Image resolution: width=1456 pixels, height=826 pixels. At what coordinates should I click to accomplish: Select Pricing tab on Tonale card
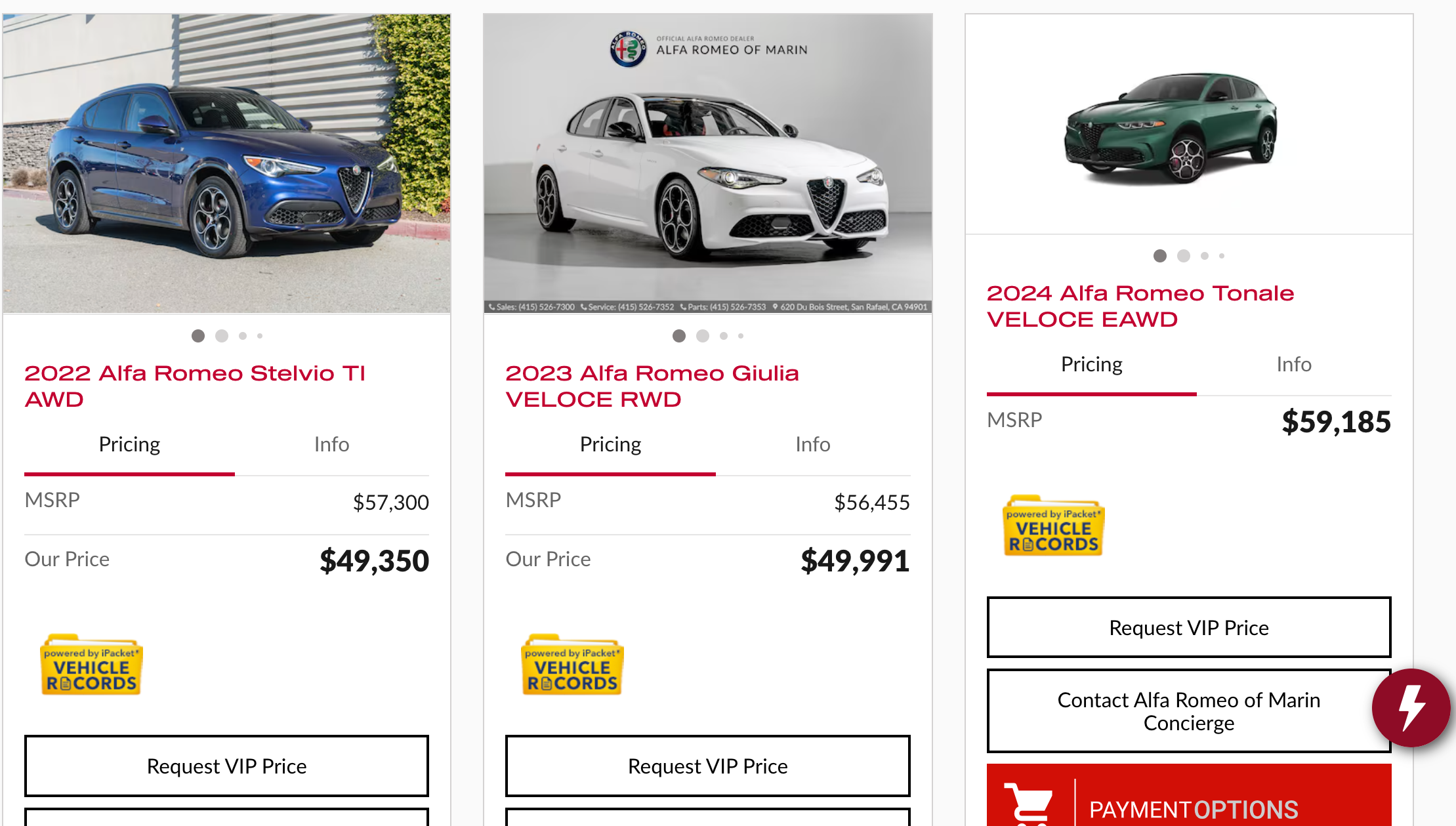click(x=1091, y=365)
